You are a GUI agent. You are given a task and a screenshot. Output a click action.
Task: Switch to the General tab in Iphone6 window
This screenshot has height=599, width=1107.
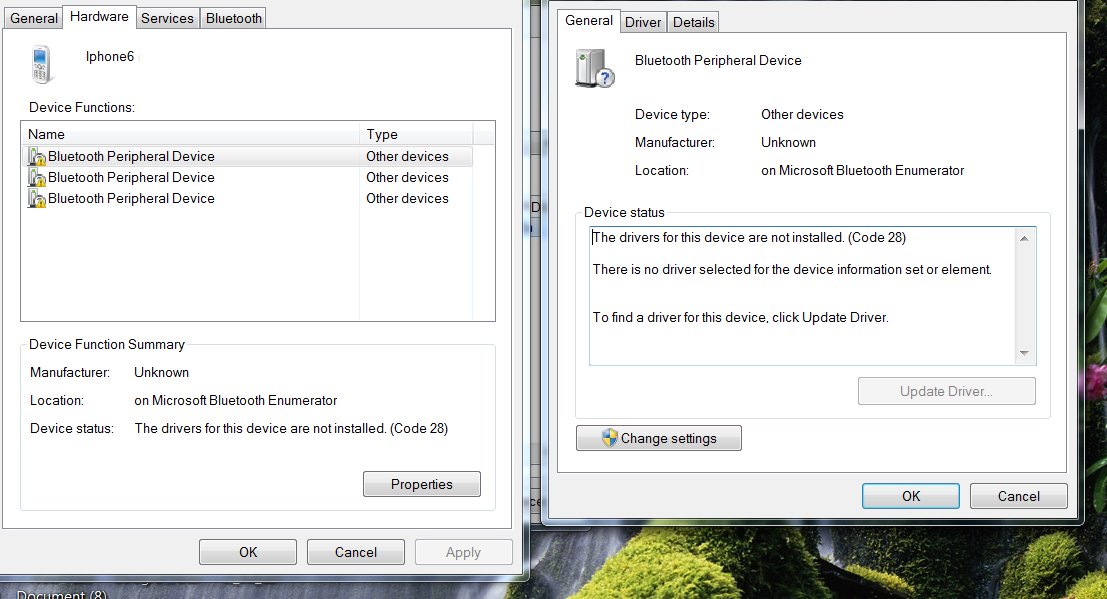(x=33, y=18)
